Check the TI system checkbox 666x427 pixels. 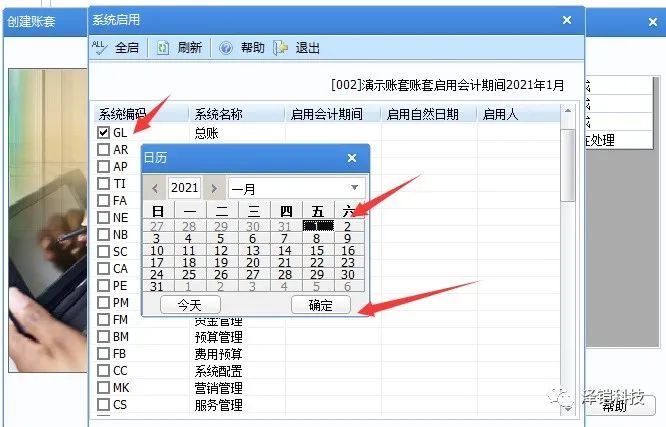(103, 184)
